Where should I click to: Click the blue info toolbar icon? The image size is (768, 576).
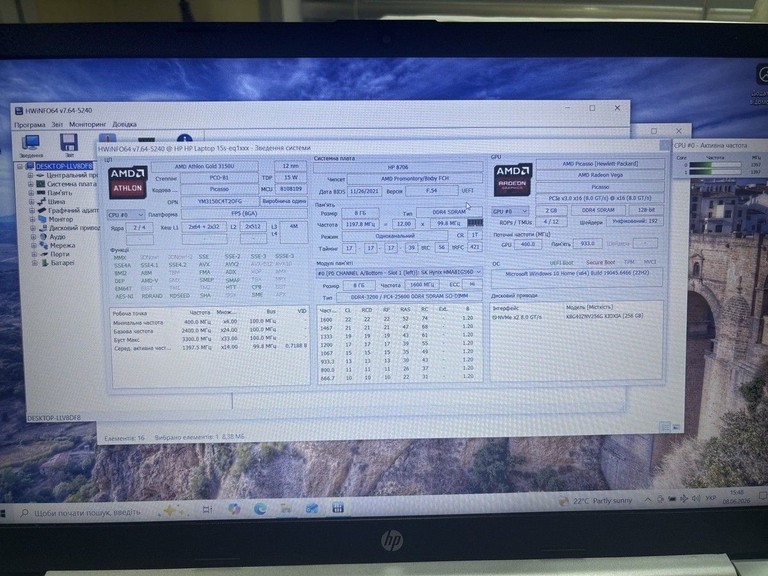(x=184, y=139)
